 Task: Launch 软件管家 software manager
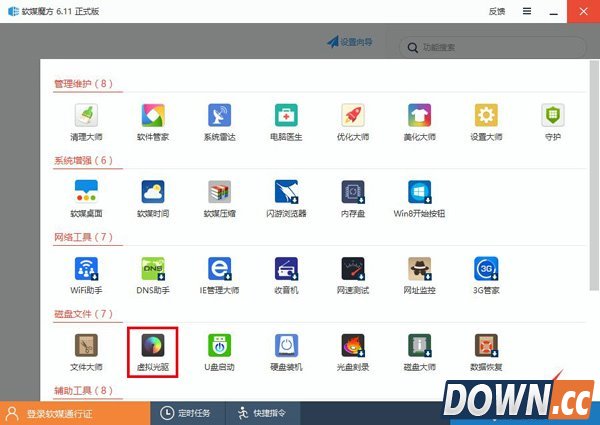153,122
